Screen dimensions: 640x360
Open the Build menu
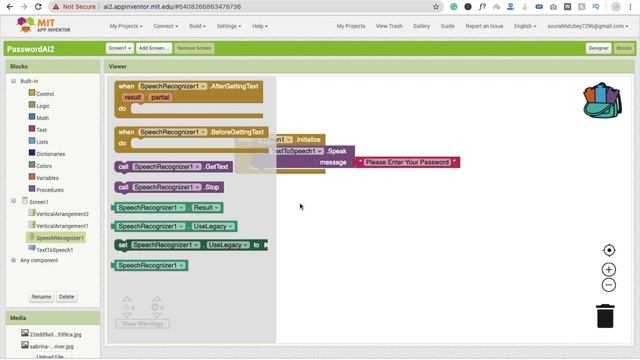tap(197, 26)
